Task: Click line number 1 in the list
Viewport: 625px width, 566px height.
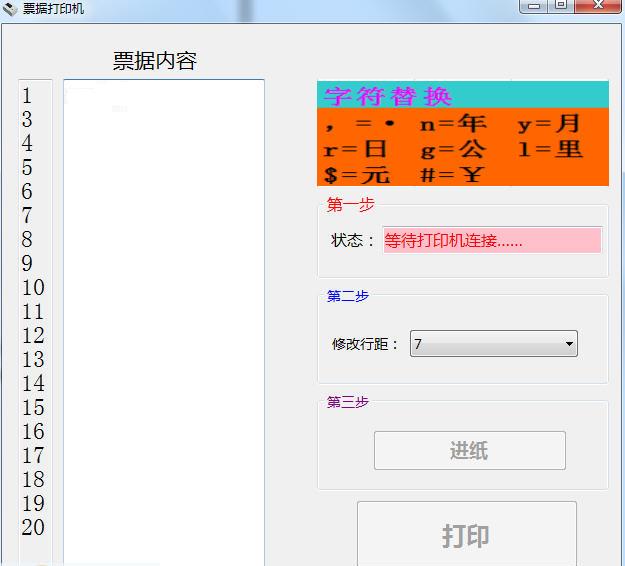Action: pos(27,96)
